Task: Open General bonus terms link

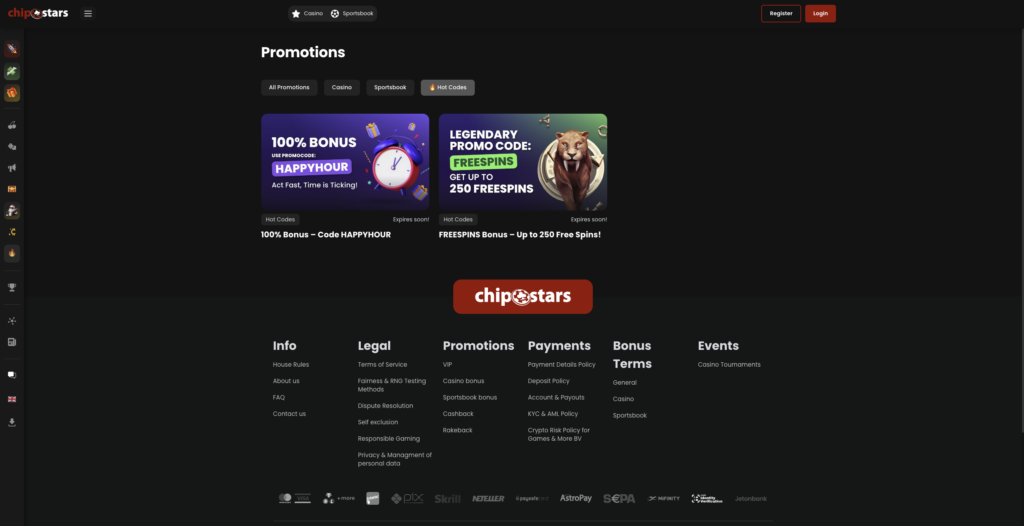Action: 625,382
